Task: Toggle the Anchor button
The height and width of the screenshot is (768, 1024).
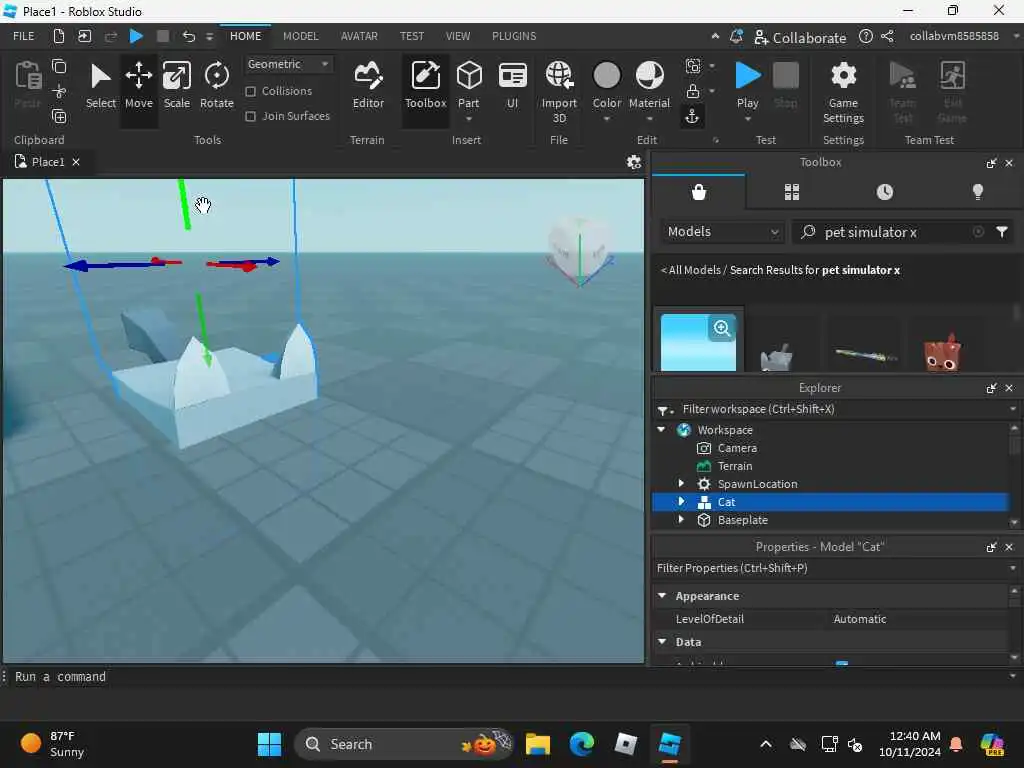Action: coord(692,117)
